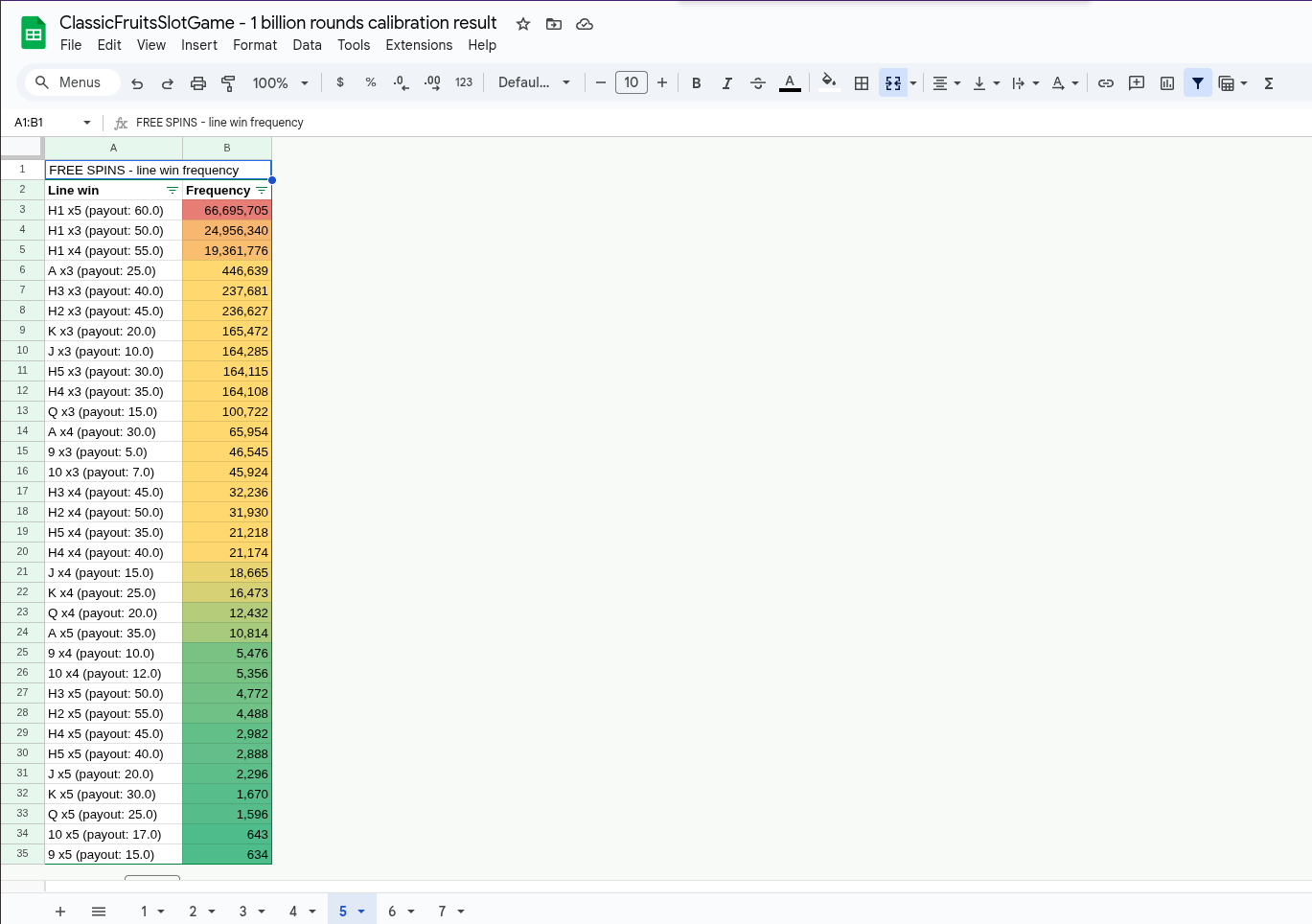Show all sheets list
1312x924 pixels.
tap(99, 912)
